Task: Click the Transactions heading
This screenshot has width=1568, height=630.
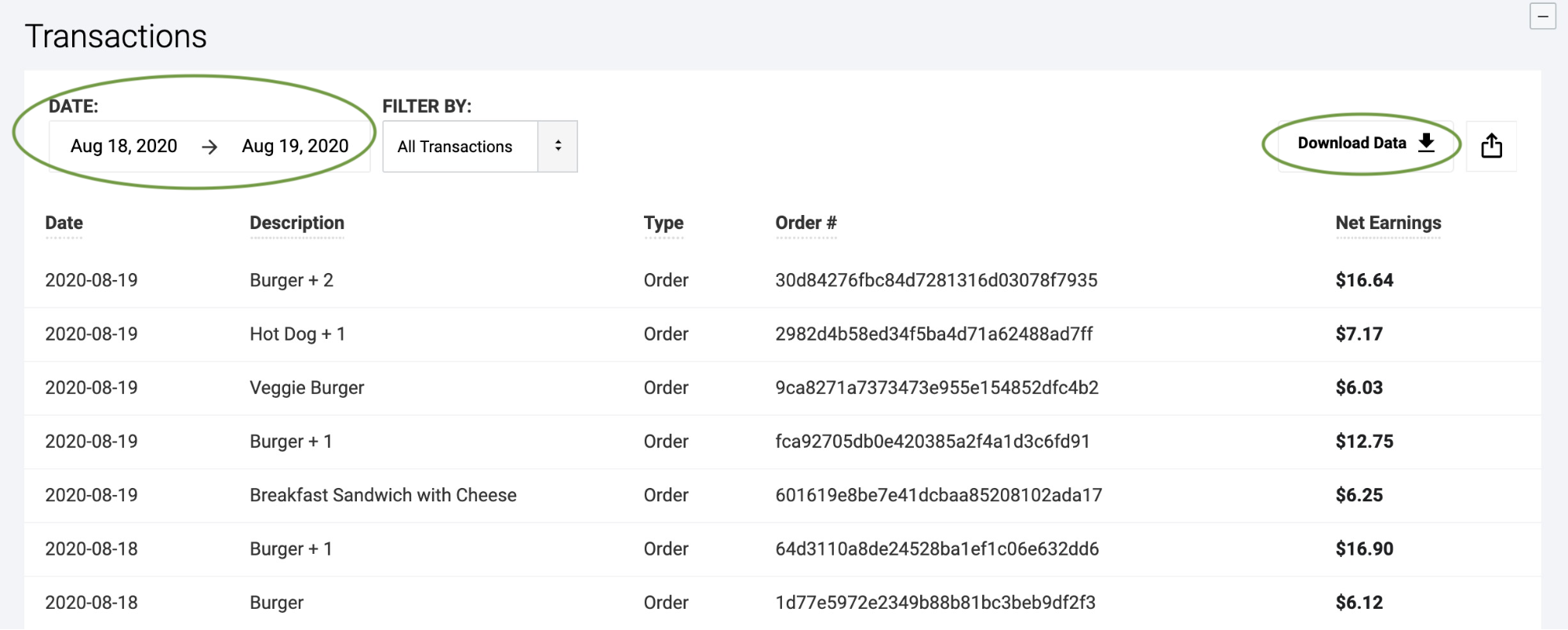Action: [116, 36]
